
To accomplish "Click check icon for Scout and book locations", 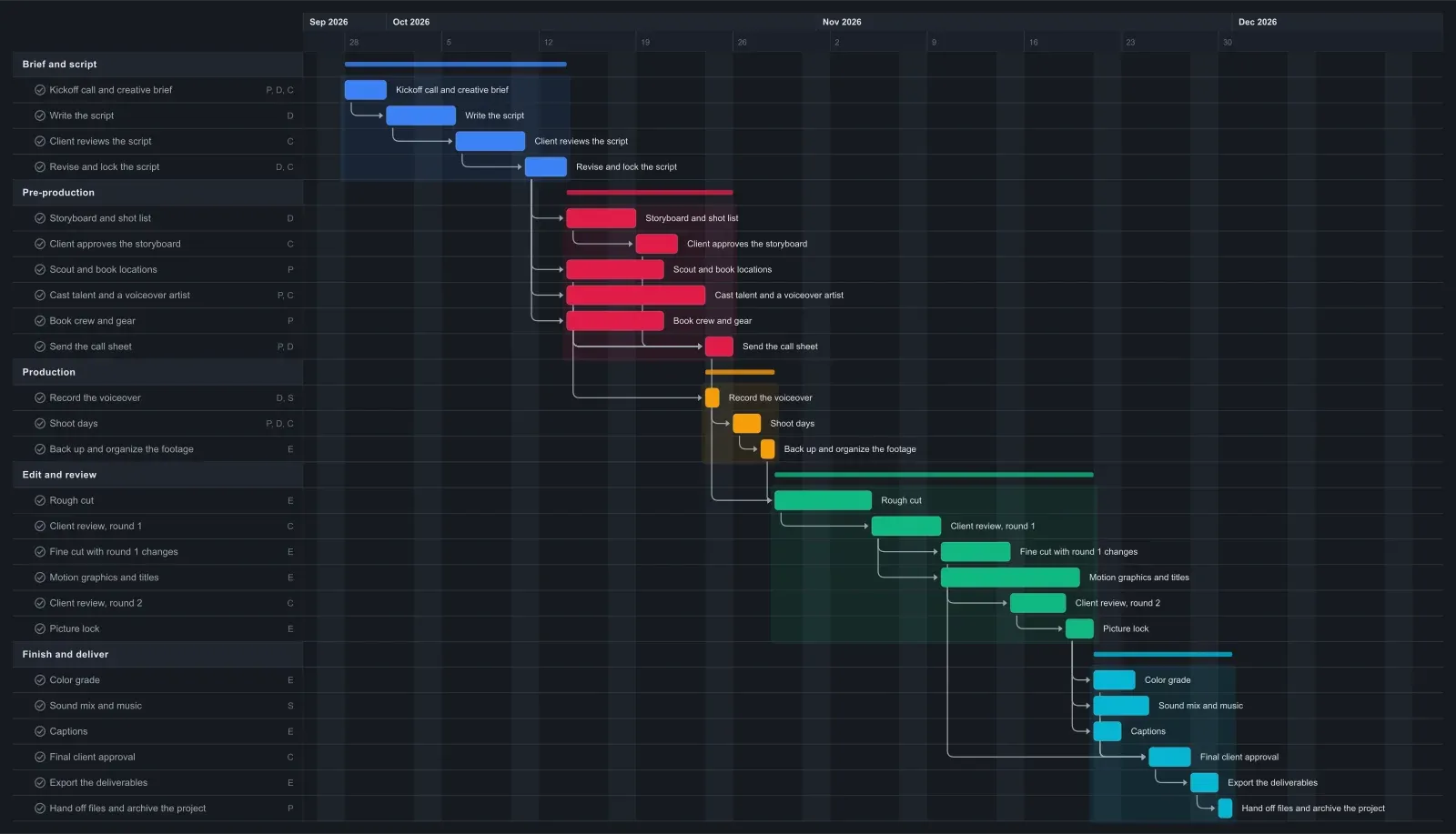I will [40, 270].
